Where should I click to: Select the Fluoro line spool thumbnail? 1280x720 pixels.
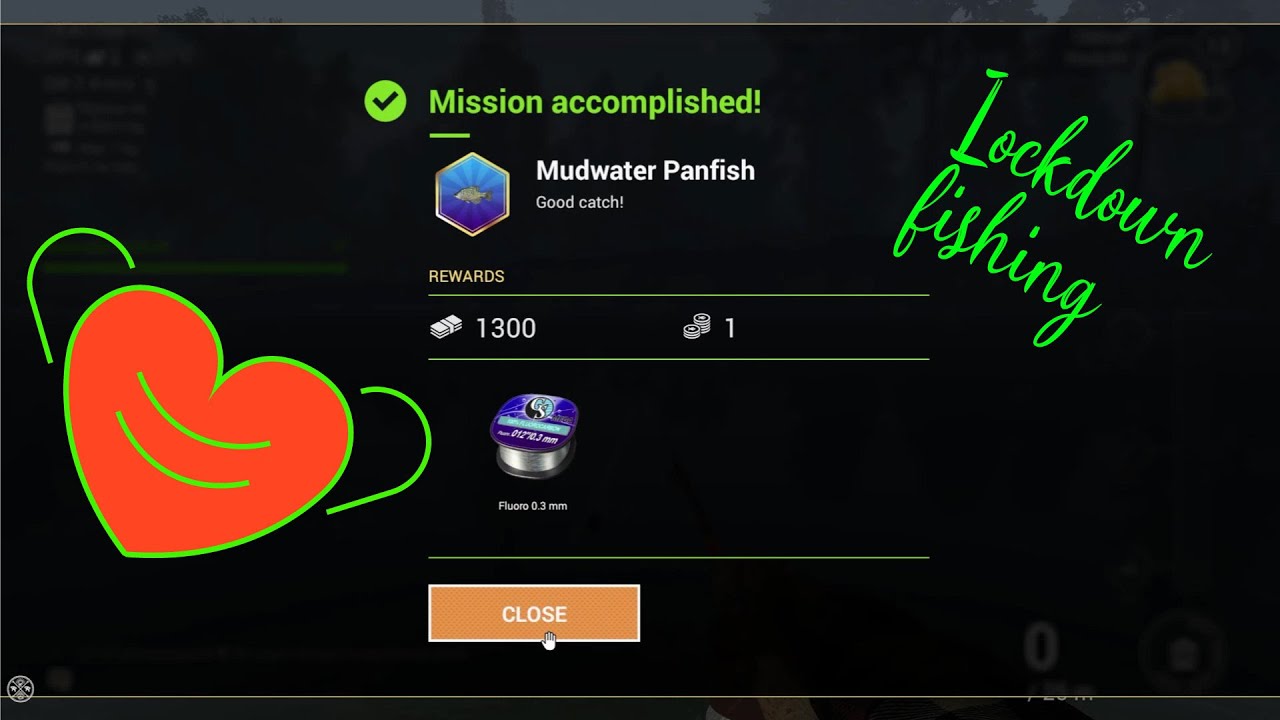coord(534,436)
